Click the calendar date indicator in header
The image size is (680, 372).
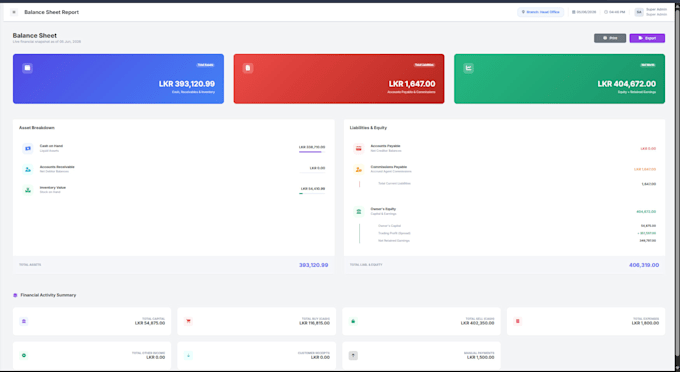[584, 12]
